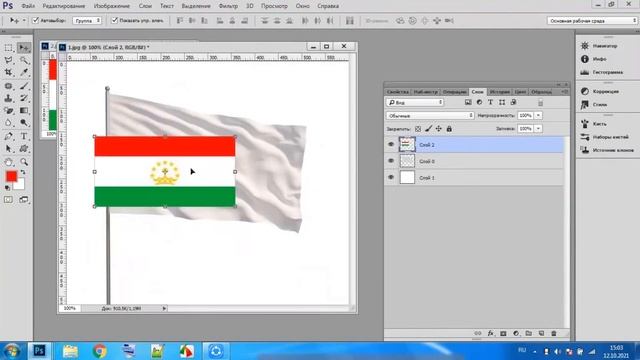Viewport: 640px width, 360px height.
Task: Toggle Автовыбор checkbox in options bar
Action: click(x=36, y=20)
